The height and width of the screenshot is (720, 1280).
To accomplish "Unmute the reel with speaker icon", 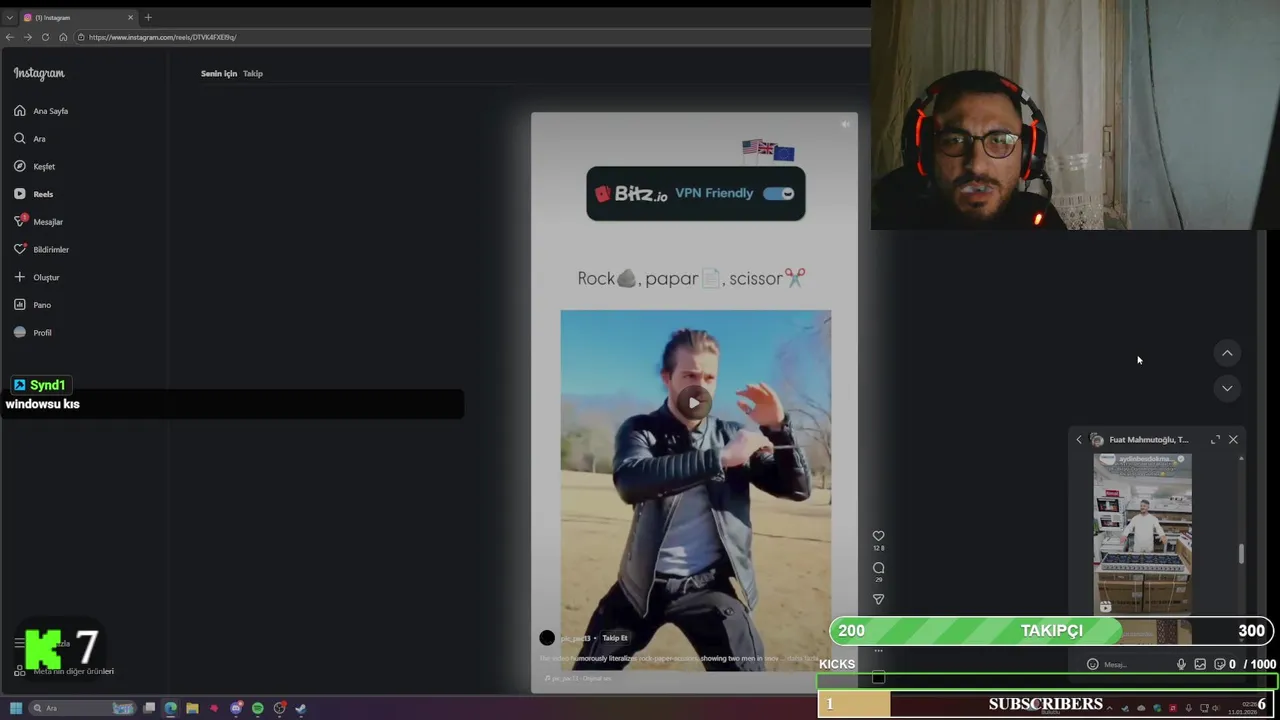I will (x=845, y=124).
